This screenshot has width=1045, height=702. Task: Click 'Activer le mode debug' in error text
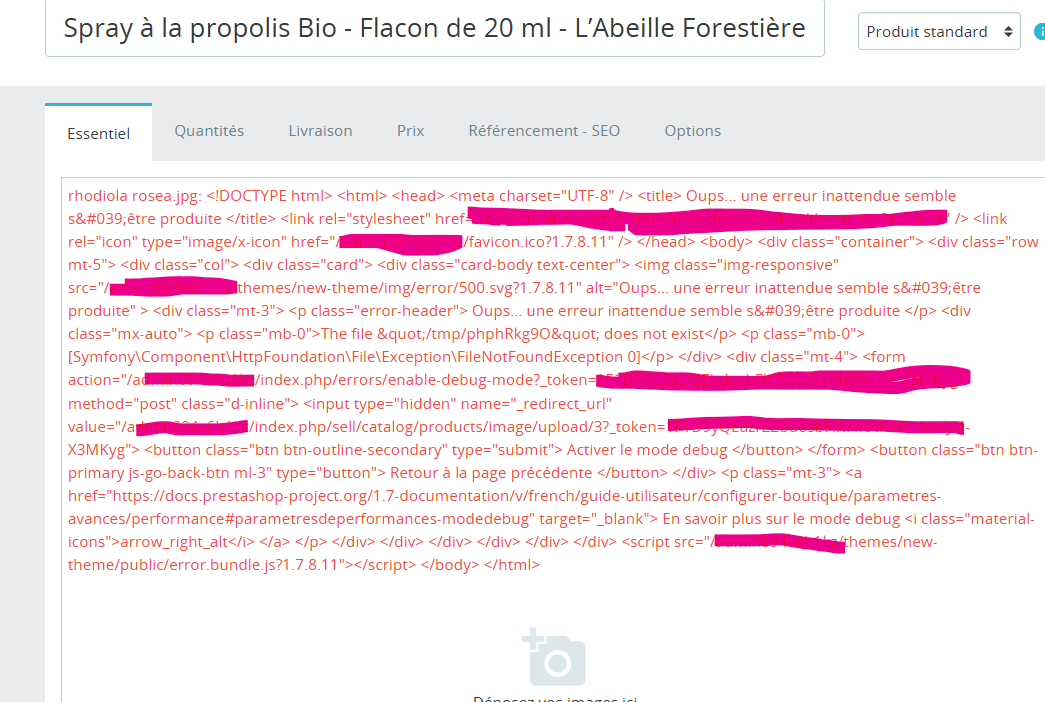tap(647, 450)
